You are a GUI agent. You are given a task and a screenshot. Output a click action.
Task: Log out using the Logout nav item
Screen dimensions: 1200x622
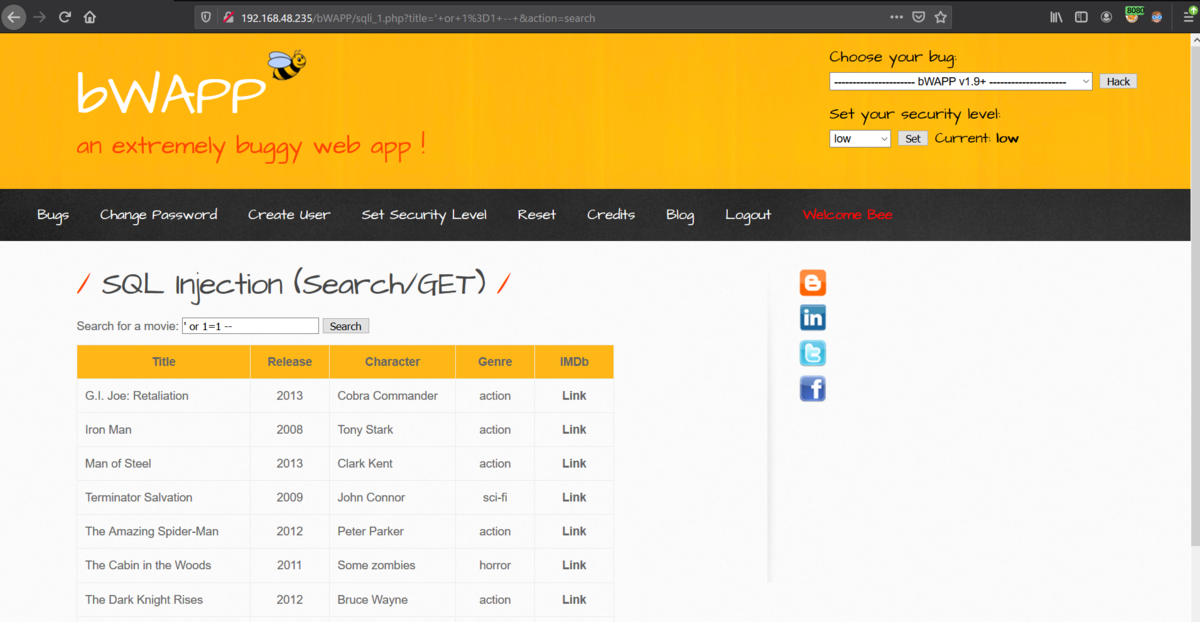pyautogui.click(x=748, y=215)
